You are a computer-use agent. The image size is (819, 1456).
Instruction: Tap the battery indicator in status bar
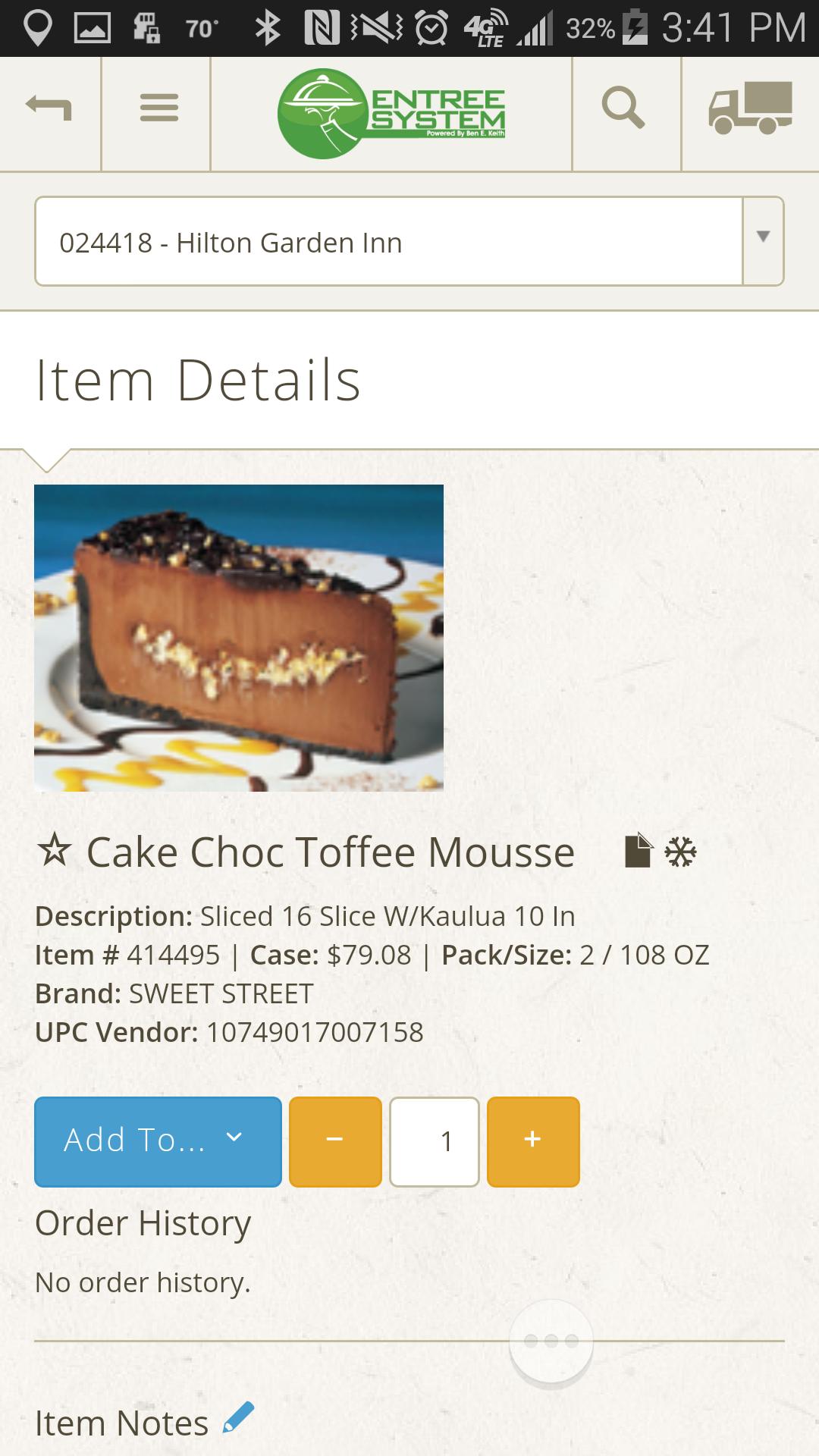[634, 29]
